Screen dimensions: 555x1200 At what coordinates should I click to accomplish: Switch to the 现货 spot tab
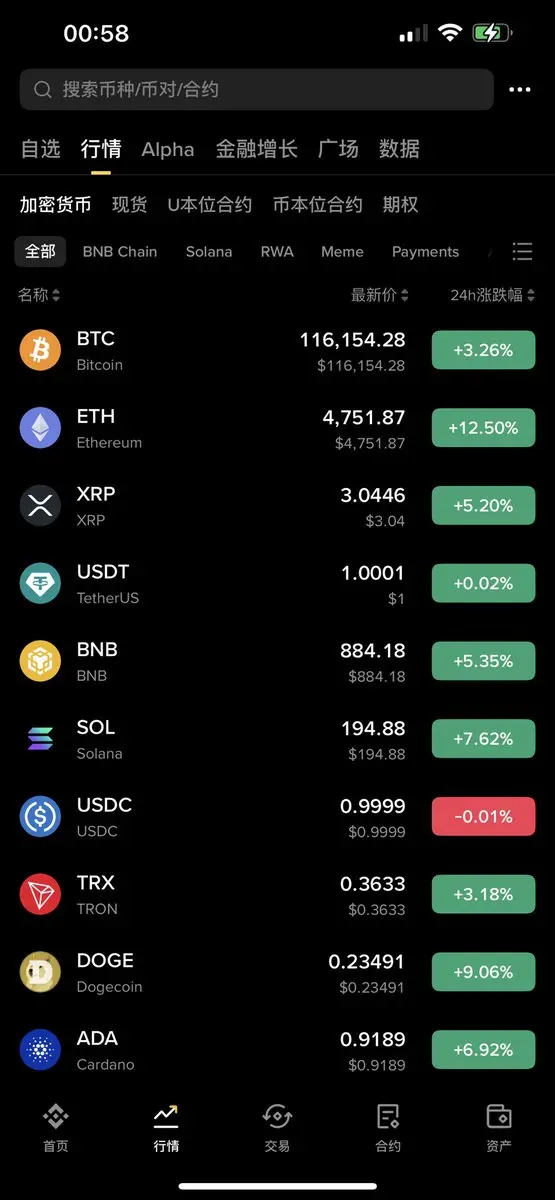pyautogui.click(x=129, y=205)
